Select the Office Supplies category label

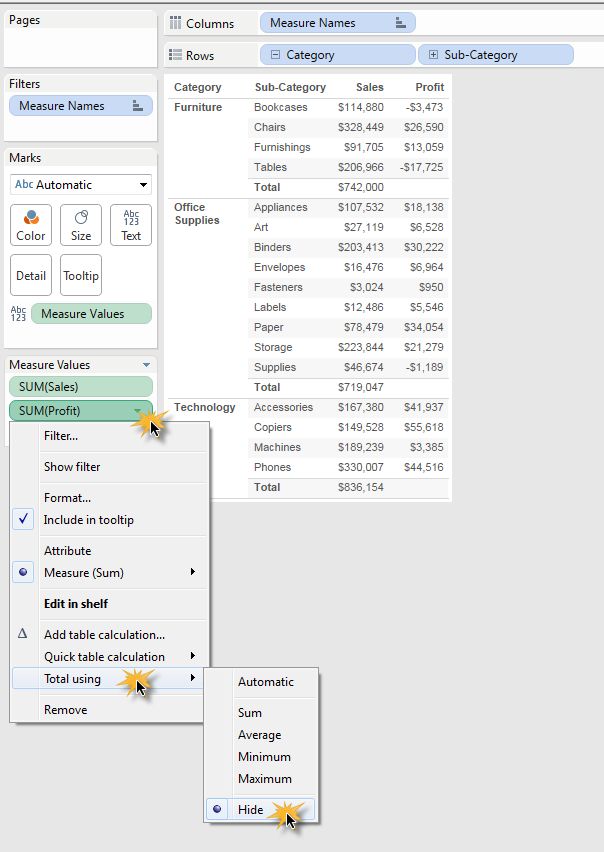197,214
